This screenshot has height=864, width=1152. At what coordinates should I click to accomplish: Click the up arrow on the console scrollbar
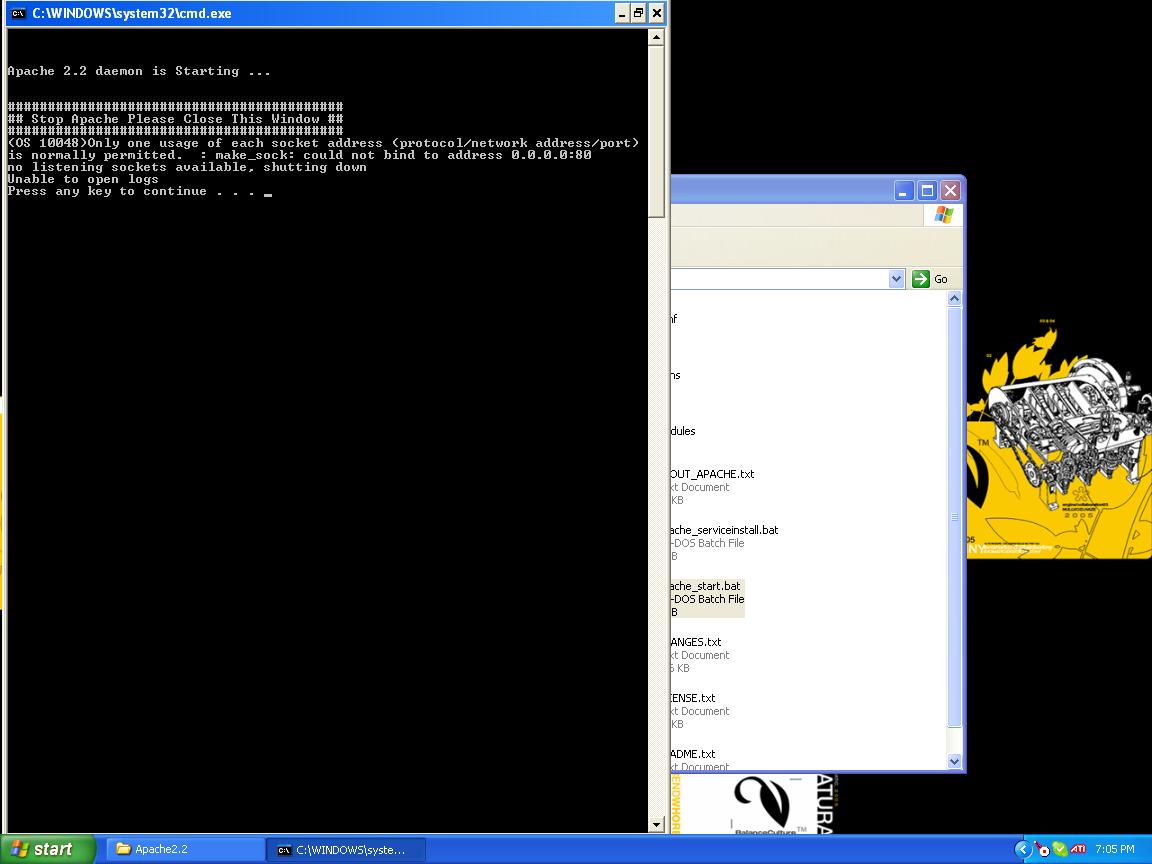[657, 37]
